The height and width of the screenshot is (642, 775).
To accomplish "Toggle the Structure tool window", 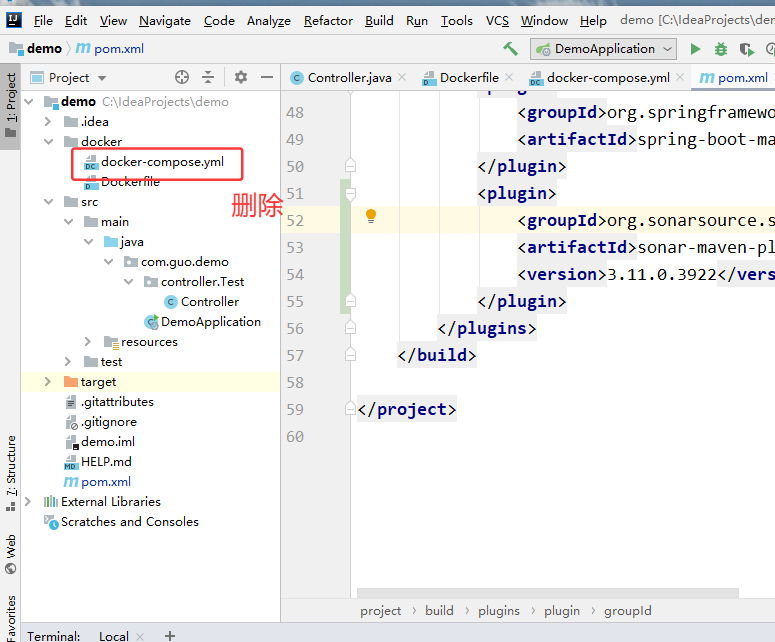I will [x=10, y=473].
